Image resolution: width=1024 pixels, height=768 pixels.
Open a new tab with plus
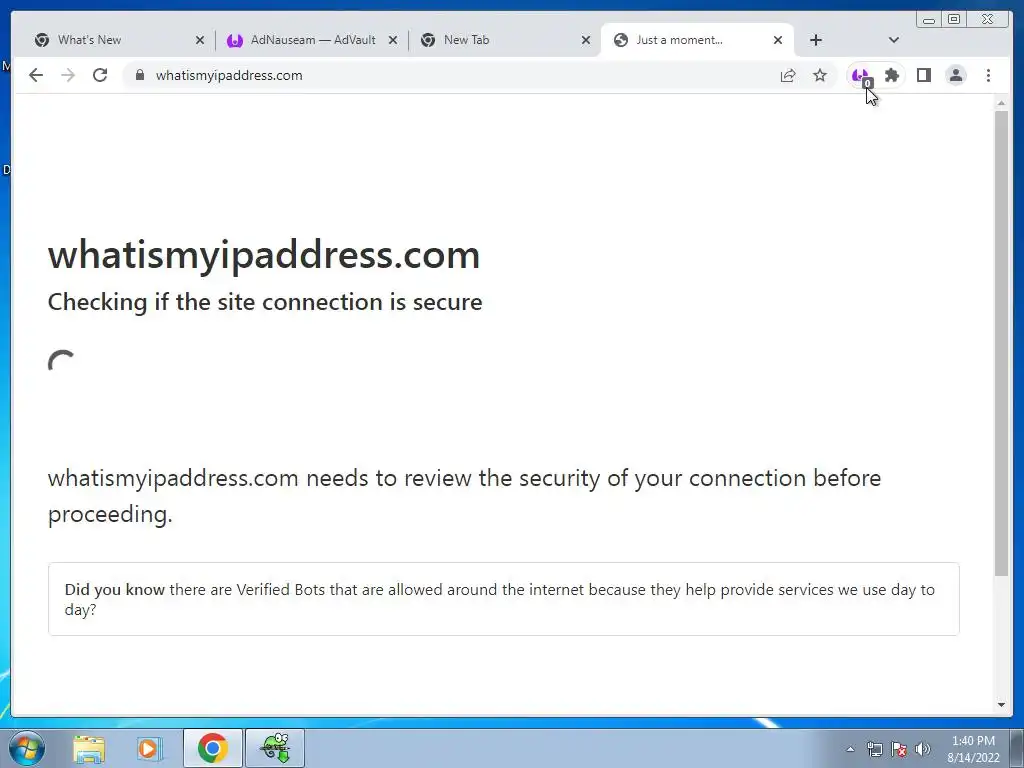pyautogui.click(x=816, y=40)
